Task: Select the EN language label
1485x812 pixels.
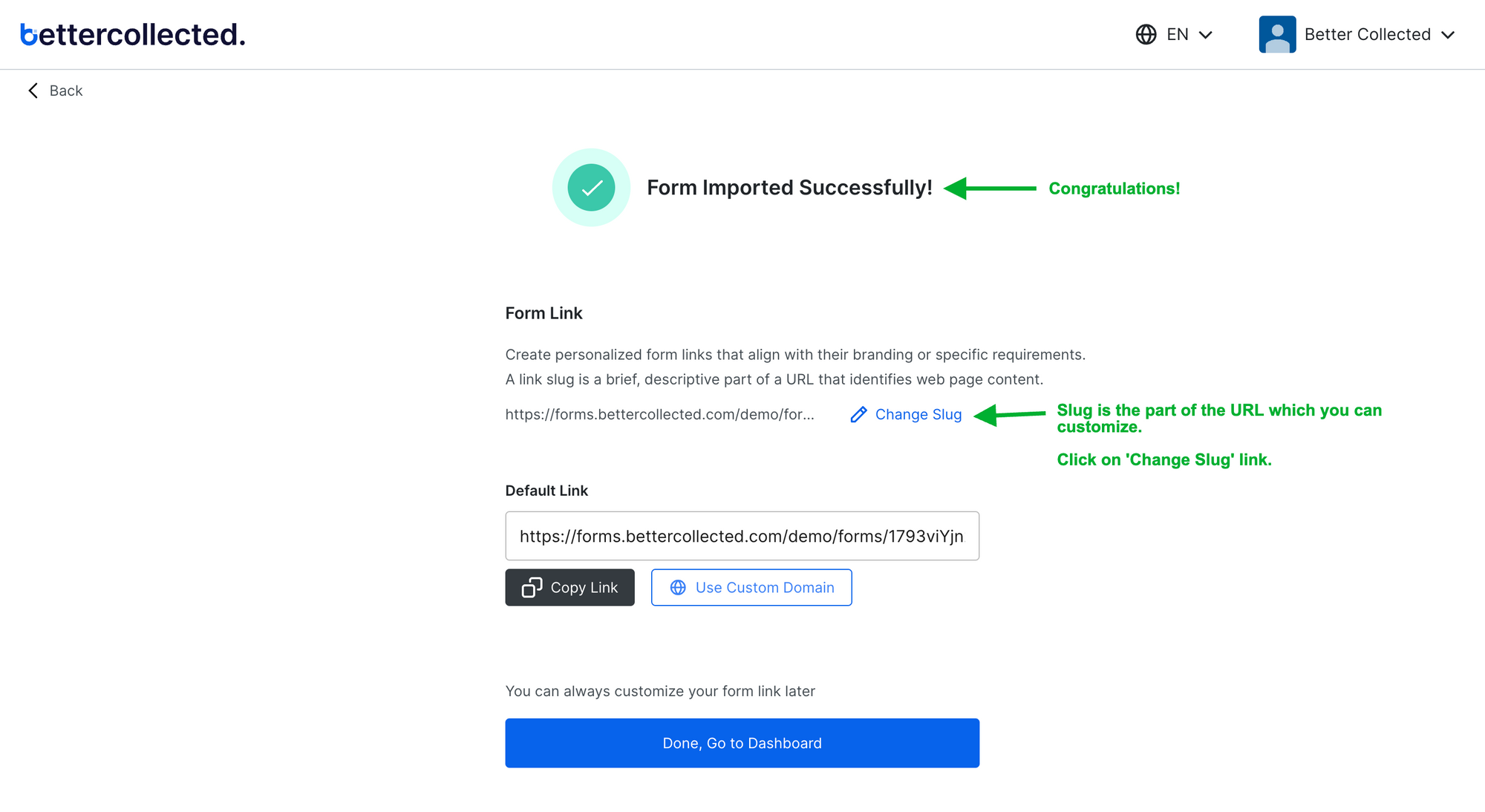Action: 1178,34
